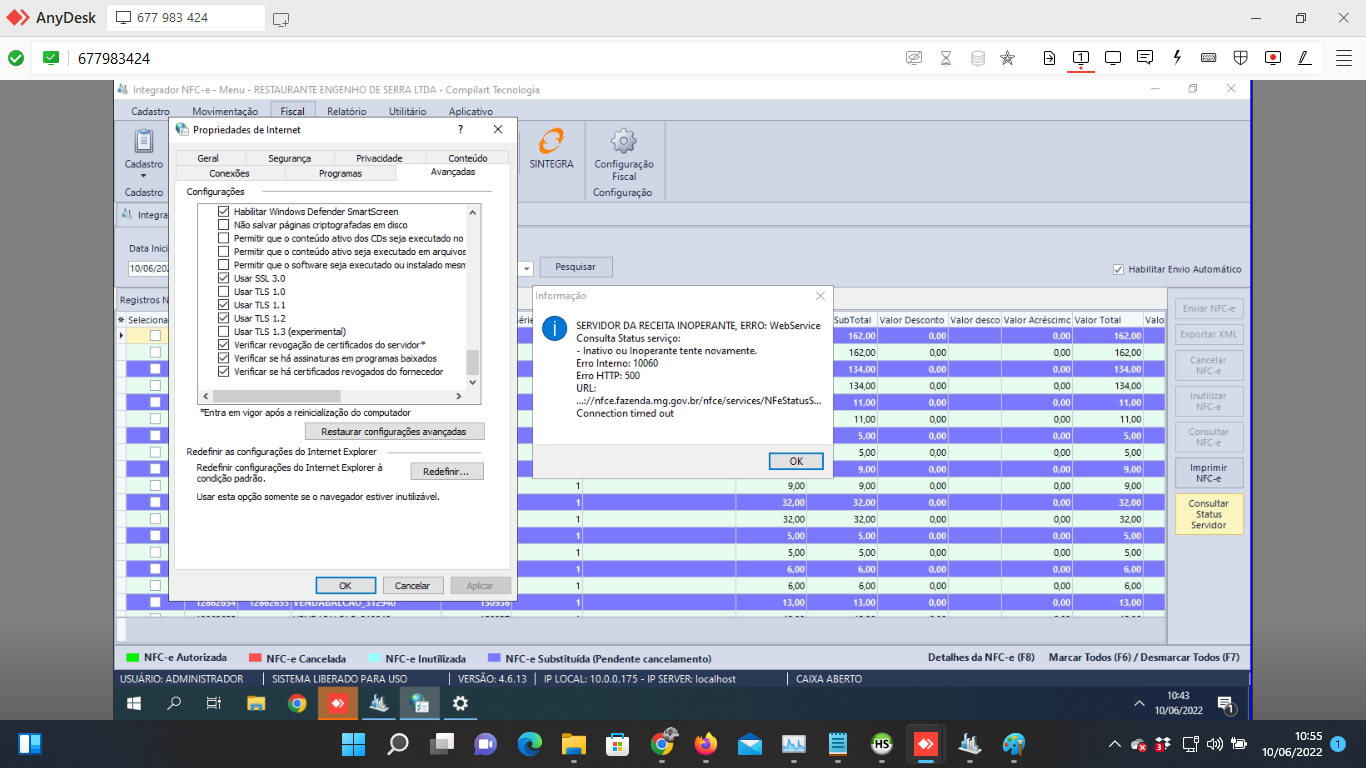Uncheck Habilitar Envio Automático
The image size is (1366, 768).
click(x=1118, y=269)
